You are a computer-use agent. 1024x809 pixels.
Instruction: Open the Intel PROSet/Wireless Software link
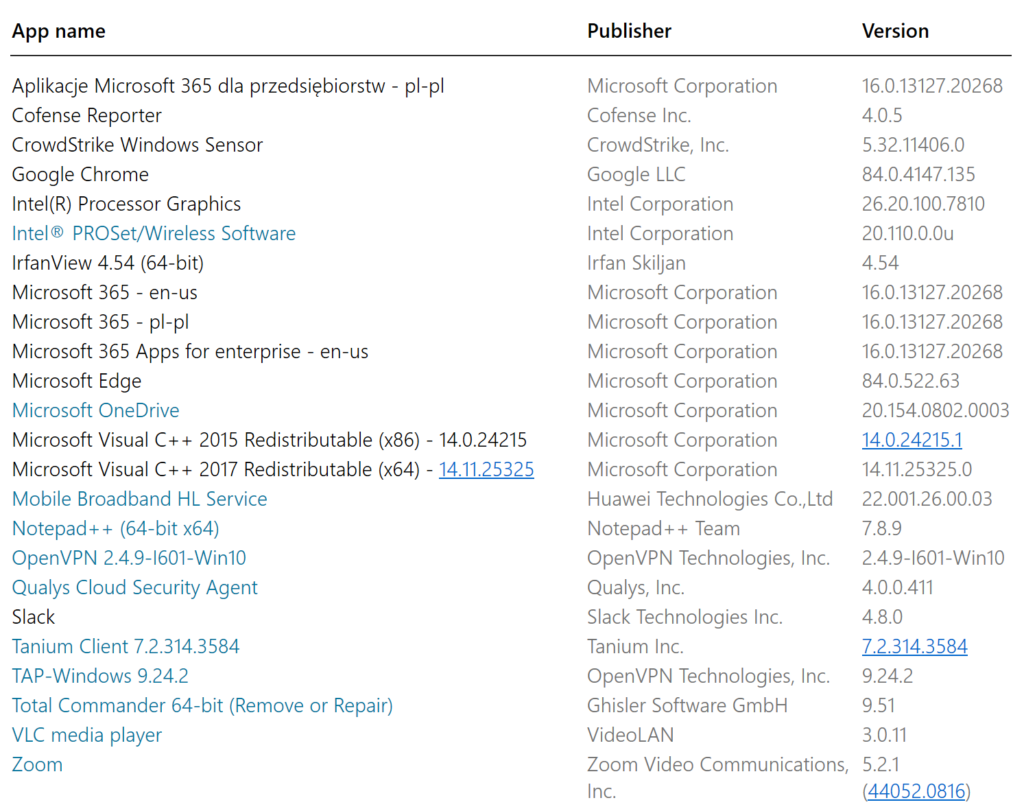pyautogui.click(x=153, y=233)
